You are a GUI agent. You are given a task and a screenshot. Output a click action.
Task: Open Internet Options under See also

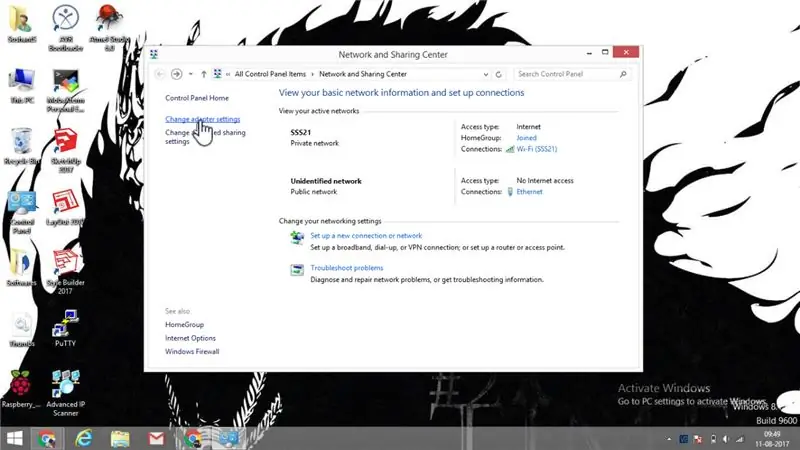190,338
